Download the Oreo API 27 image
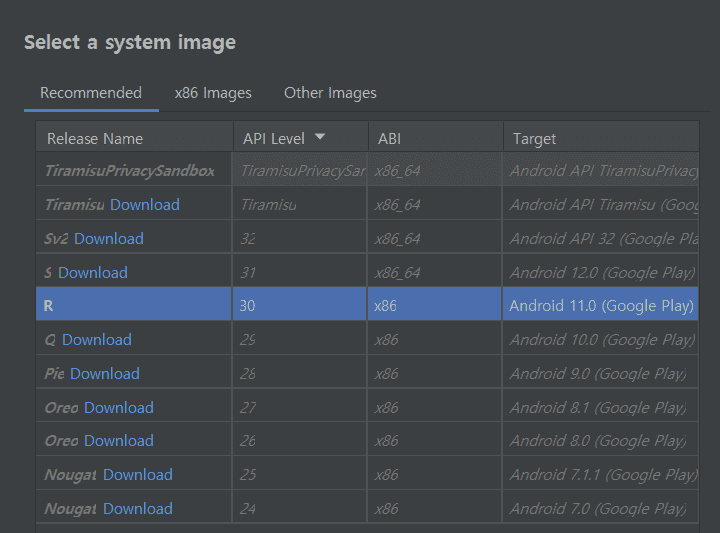 coord(119,408)
